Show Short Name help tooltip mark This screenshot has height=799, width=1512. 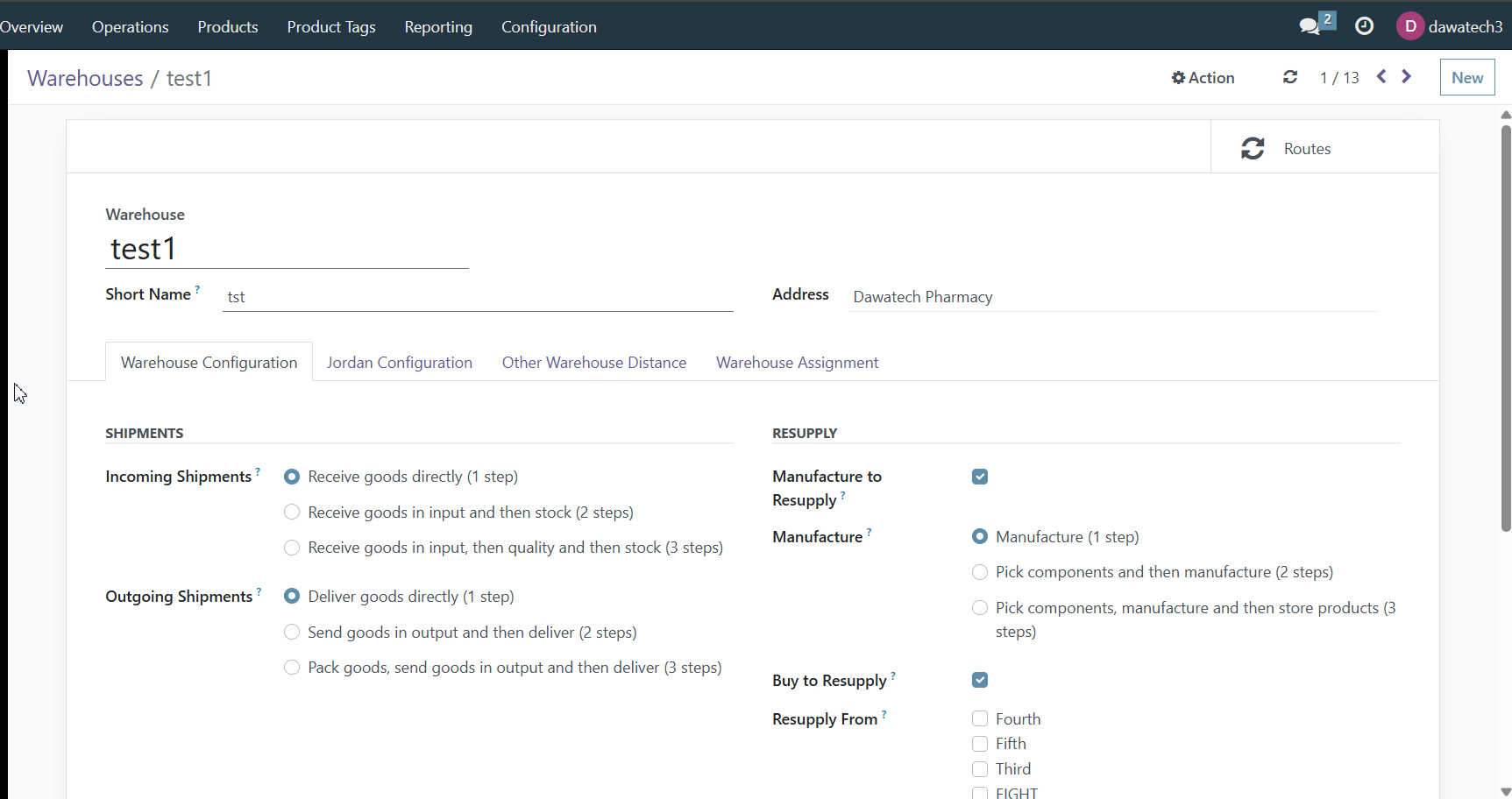click(x=197, y=289)
